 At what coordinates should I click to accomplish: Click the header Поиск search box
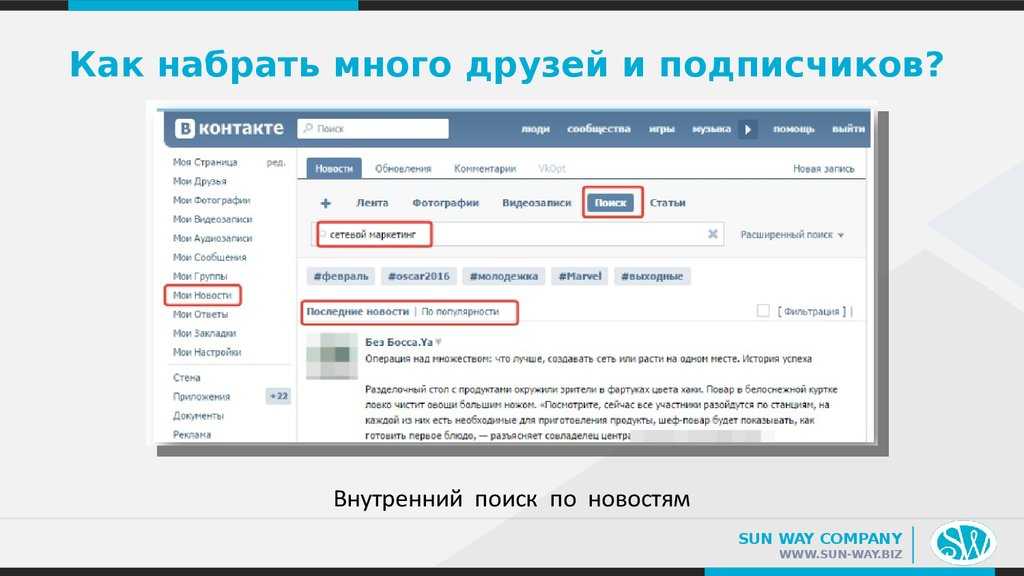point(373,129)
